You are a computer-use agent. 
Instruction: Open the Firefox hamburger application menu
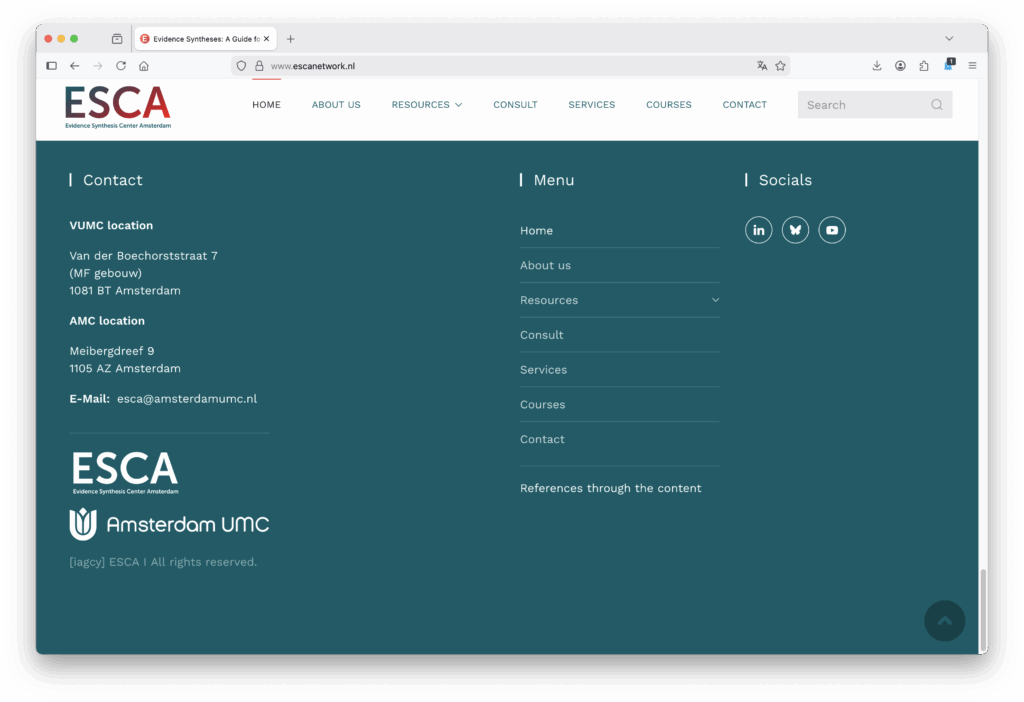(972, 66)
